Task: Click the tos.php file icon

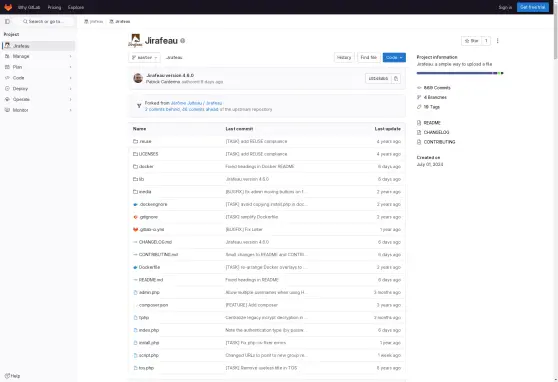Action: pos(135,368)
